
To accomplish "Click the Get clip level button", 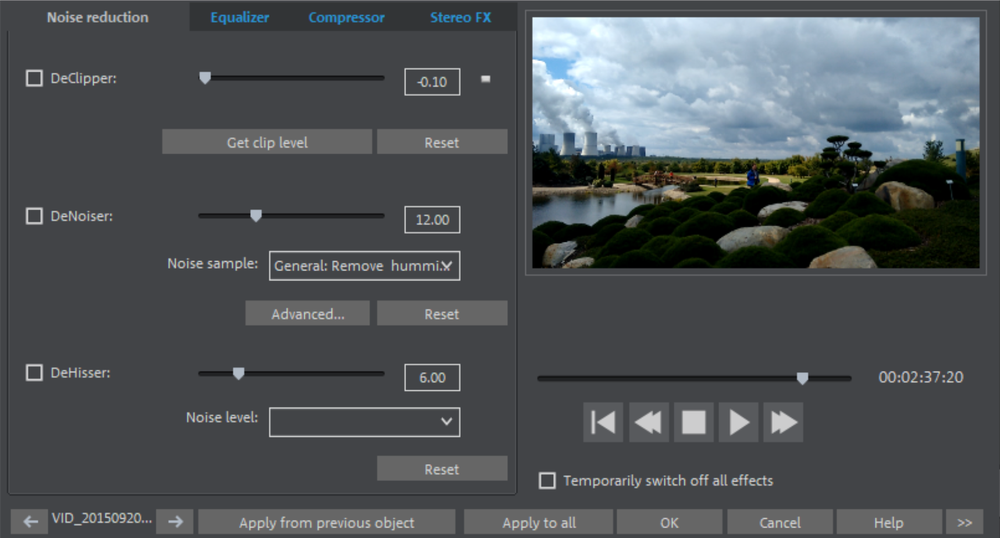I will pyautogui.click(x=267, y=142).
